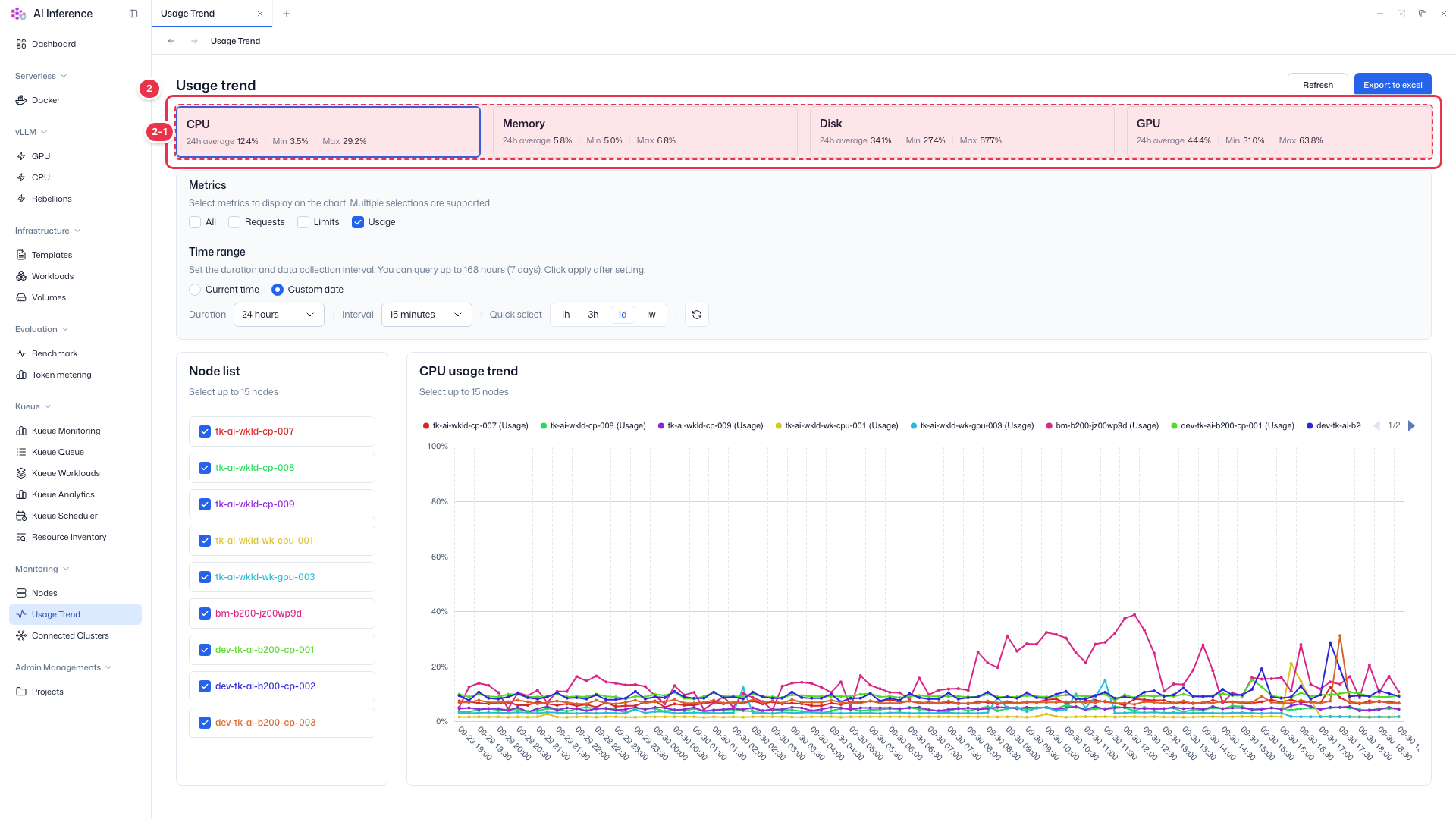Collapse the Admin Managements section

64,667
